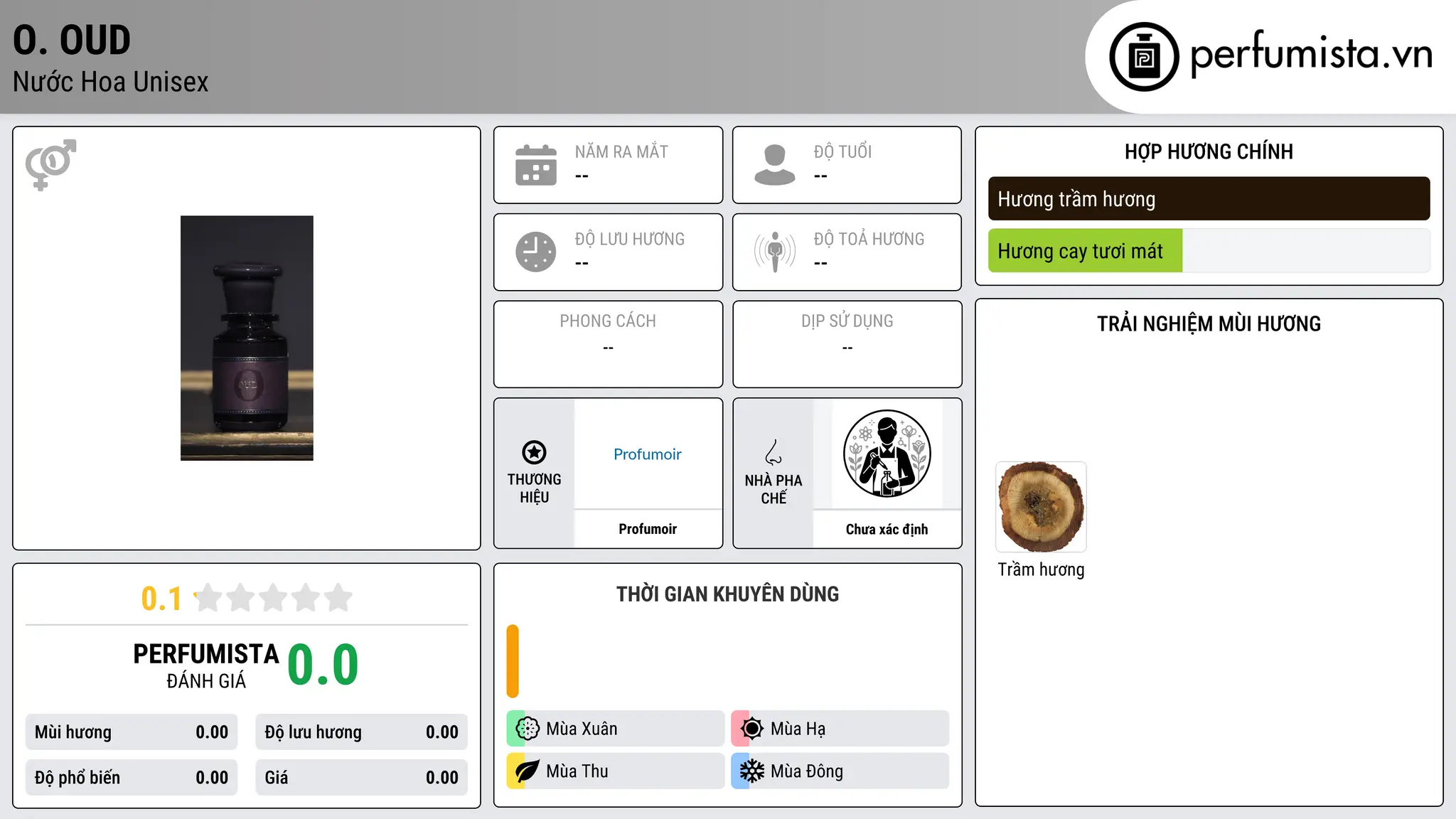The image size is (1456, 819).
Task: Click the Mùa Xuân flower icon
Action: coord(528,729)
